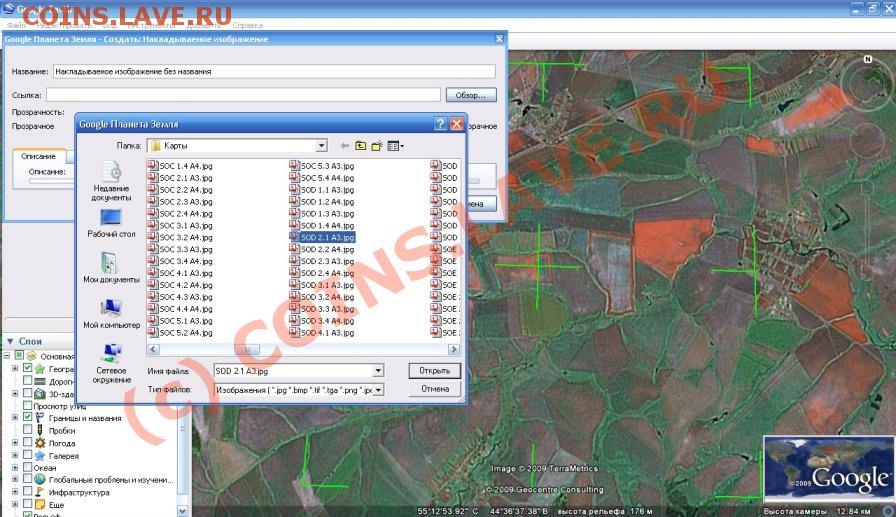Click the overlay Название input field

tap(274, 71)
